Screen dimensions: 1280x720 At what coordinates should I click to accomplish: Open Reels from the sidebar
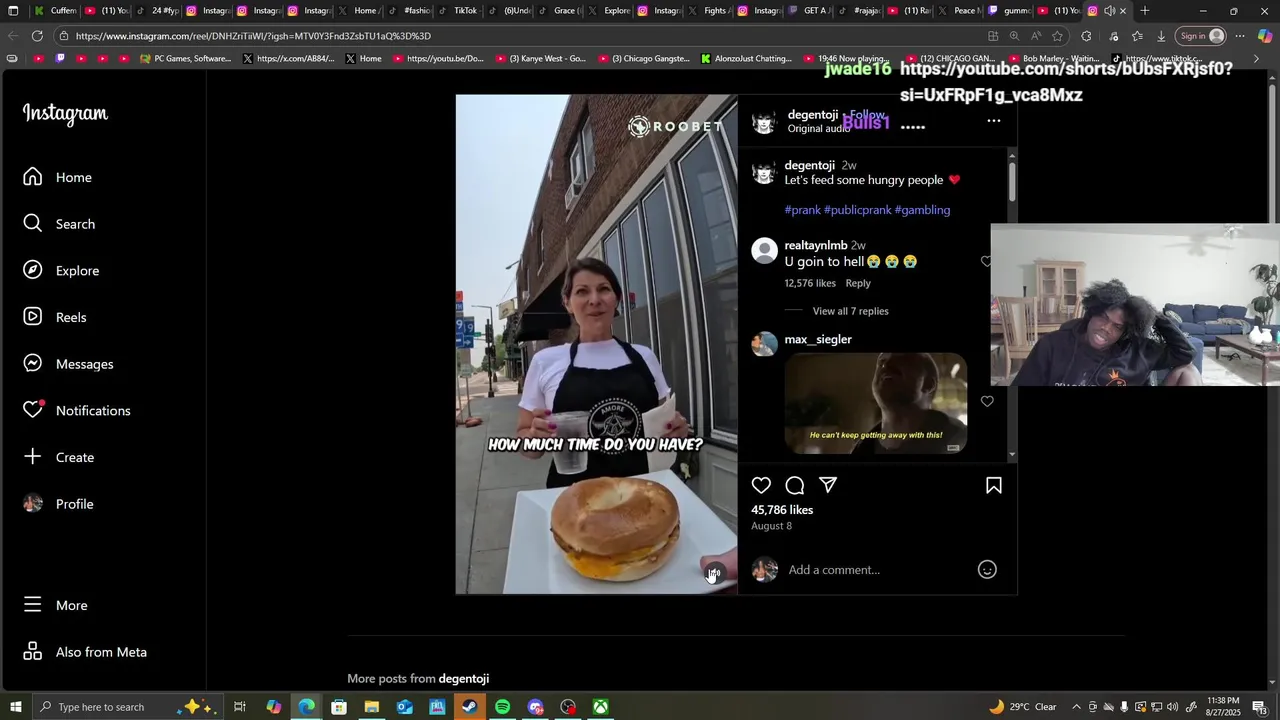(55, 317)
